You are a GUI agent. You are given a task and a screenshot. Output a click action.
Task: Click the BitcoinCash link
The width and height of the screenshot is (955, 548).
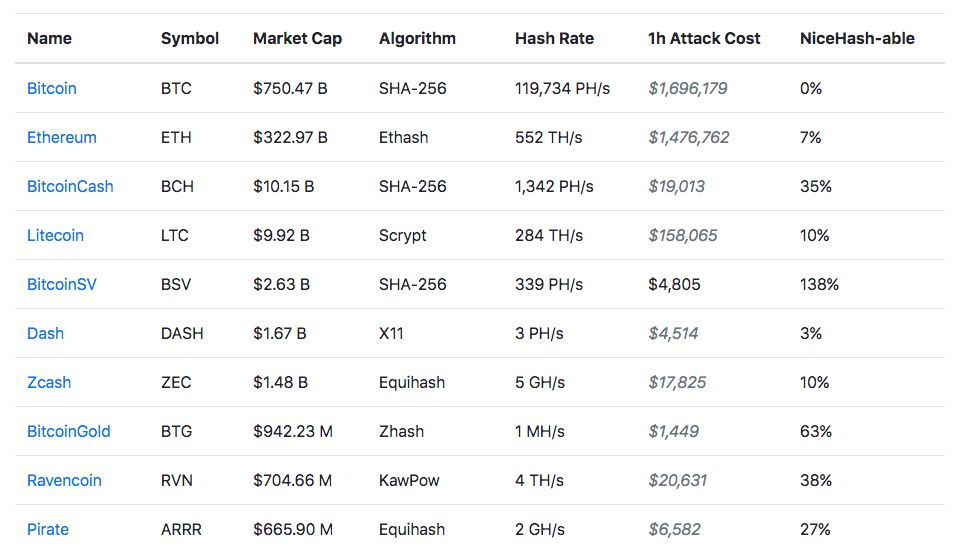coord(70,186)
